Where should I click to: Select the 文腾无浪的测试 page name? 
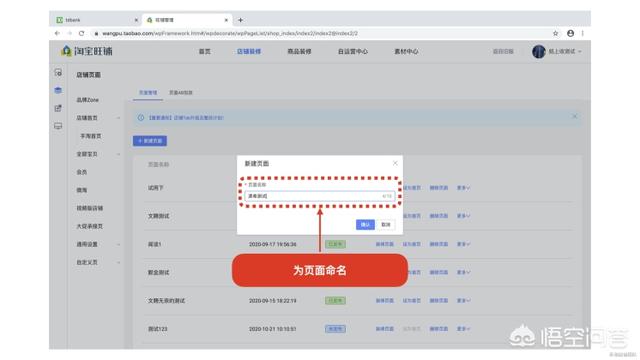point(167,300)
